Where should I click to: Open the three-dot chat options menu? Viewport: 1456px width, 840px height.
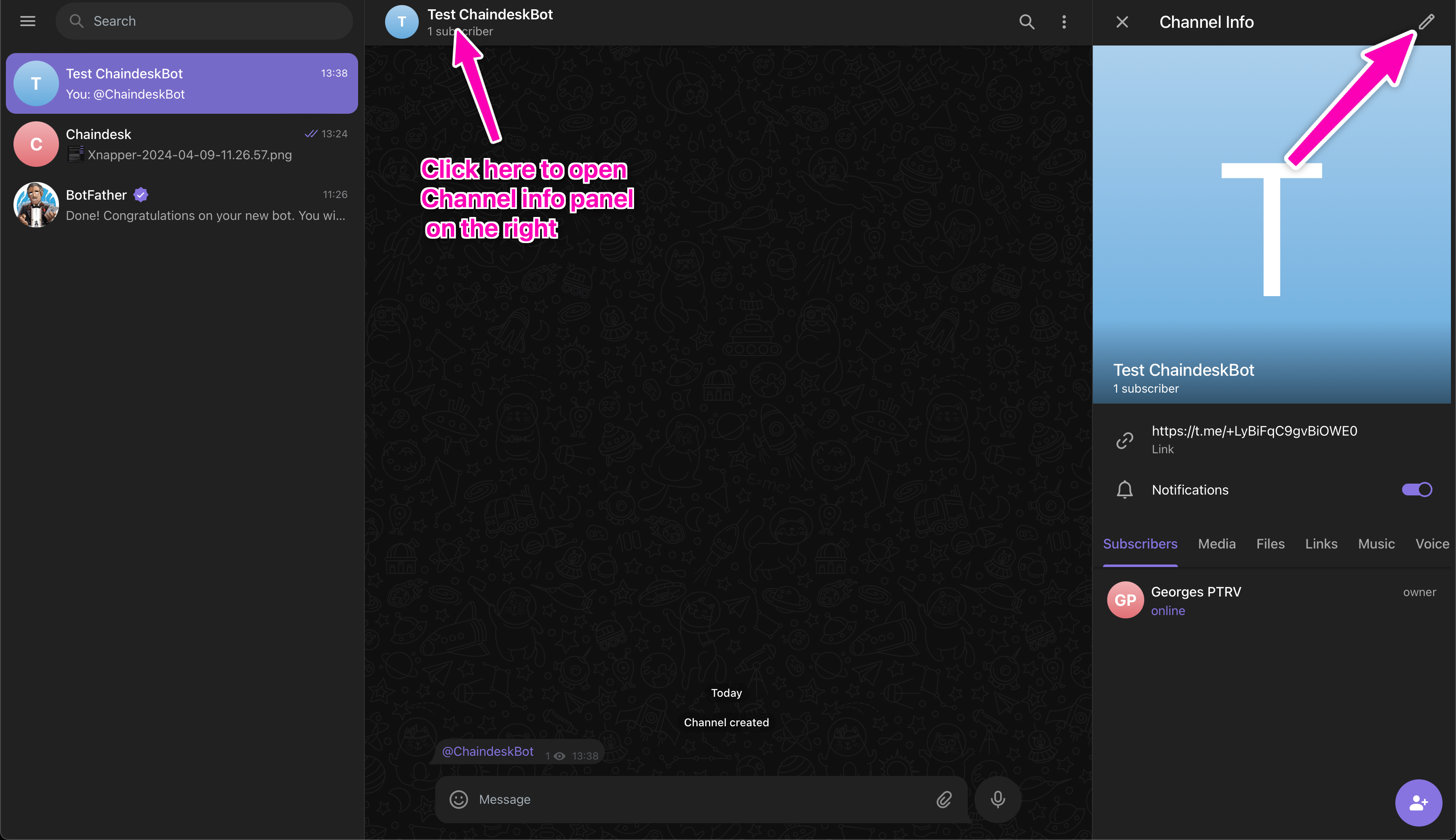click(x=1064, y=21)
